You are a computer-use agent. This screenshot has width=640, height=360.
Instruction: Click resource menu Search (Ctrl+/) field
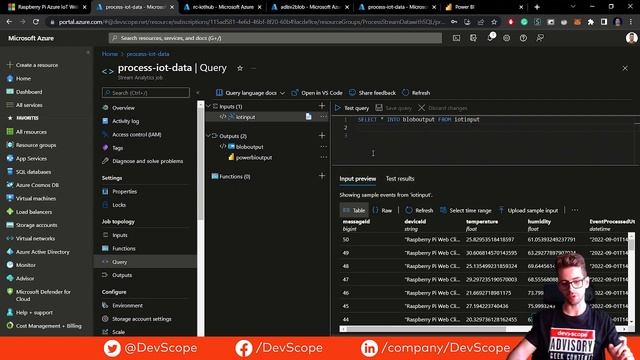(x=146, y=93)
